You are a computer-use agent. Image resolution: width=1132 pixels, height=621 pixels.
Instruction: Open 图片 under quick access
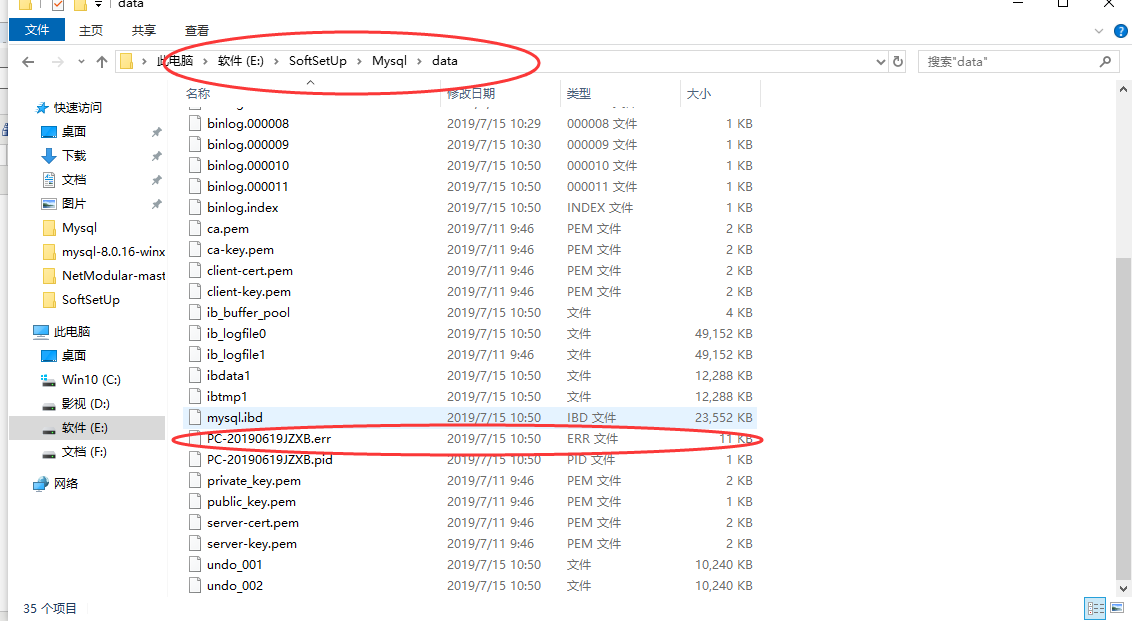(74, 203)
